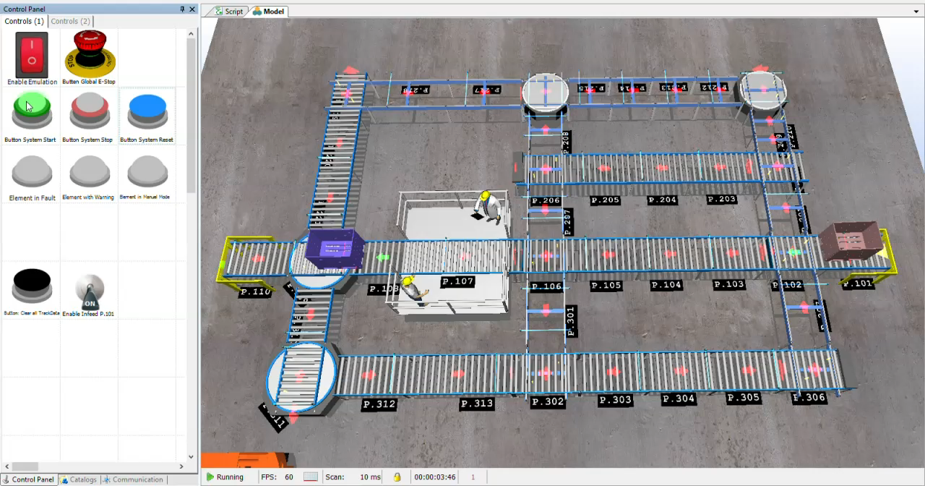The width and height of the screenshot is (925, 486).
Task: Close the Control Panel pane
Action: point(192,9)
